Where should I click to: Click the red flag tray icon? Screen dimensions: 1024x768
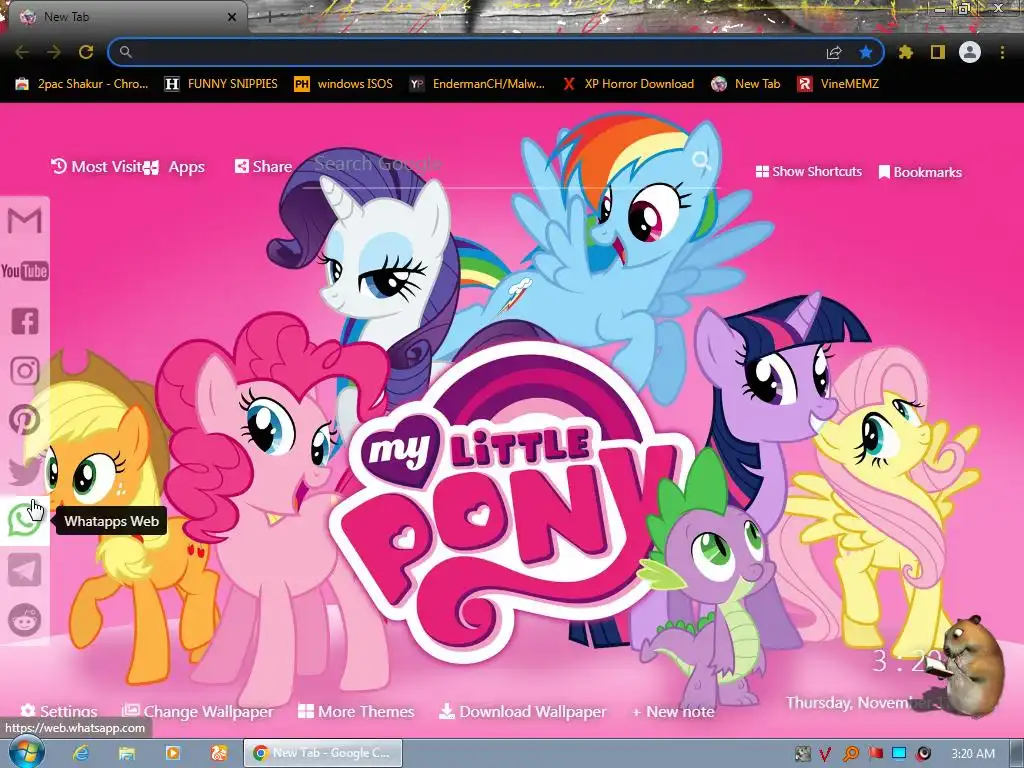(x=876, y=754)
